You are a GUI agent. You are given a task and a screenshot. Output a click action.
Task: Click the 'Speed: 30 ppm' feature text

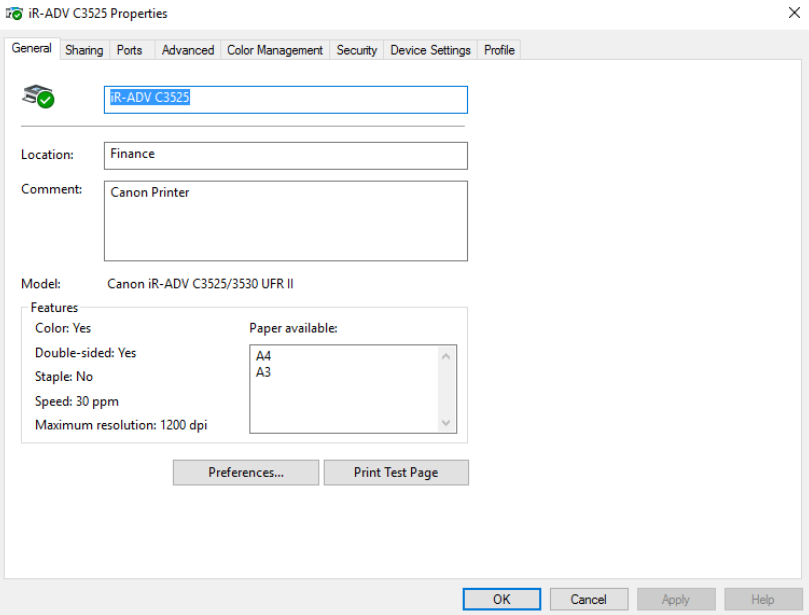[77, 401]
